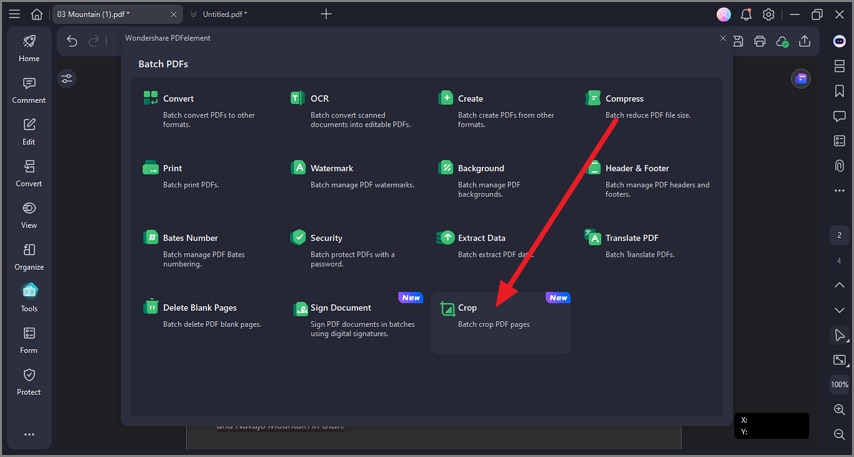Open the right sidebar more options
This screenshot has height=457, width=854.
pos(839,191)
